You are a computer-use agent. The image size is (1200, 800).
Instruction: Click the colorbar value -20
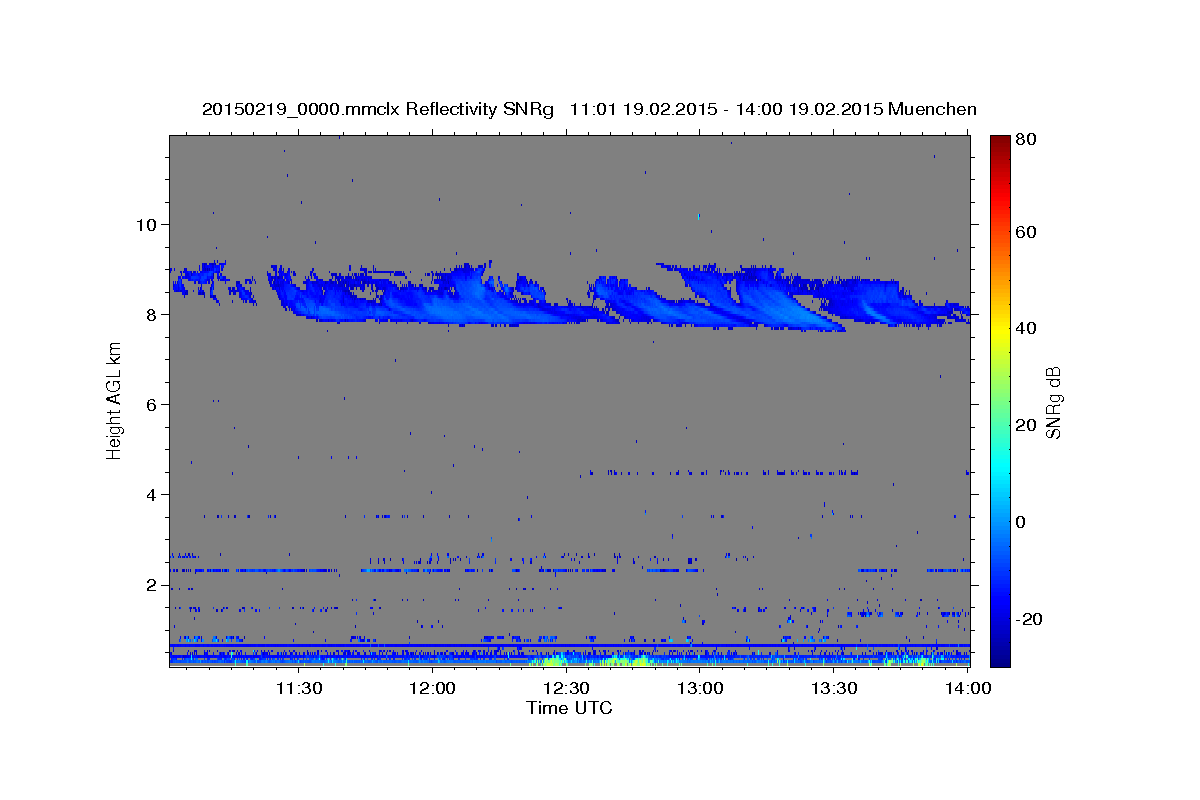point(1028,619)
